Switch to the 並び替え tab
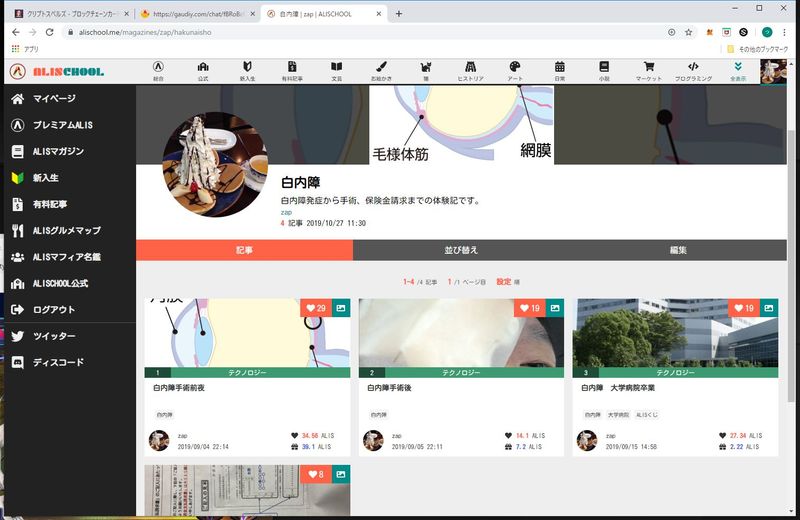The height and width of the screenshot is (520, 800). point(461,250)
